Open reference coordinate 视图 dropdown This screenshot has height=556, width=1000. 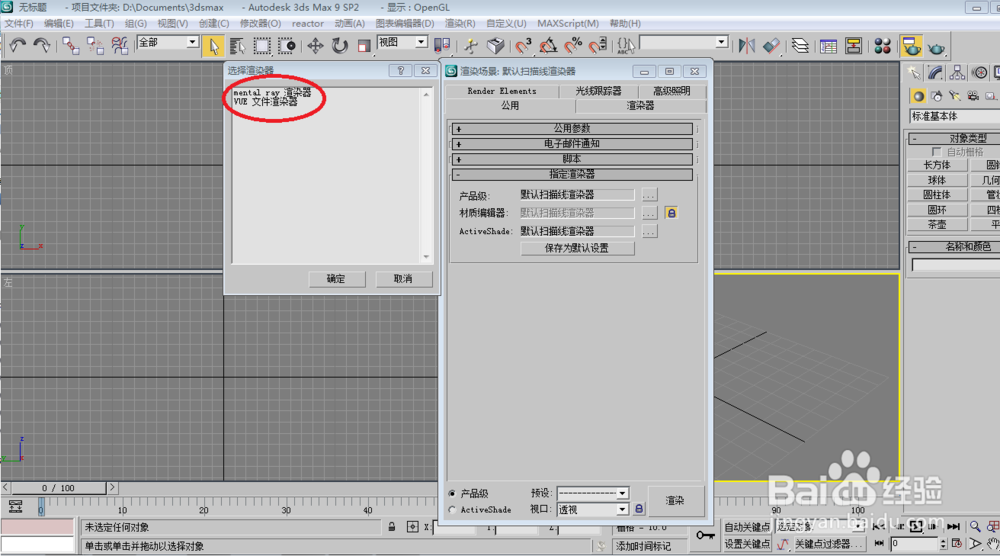pyautogui.click(x=421, y=42)
